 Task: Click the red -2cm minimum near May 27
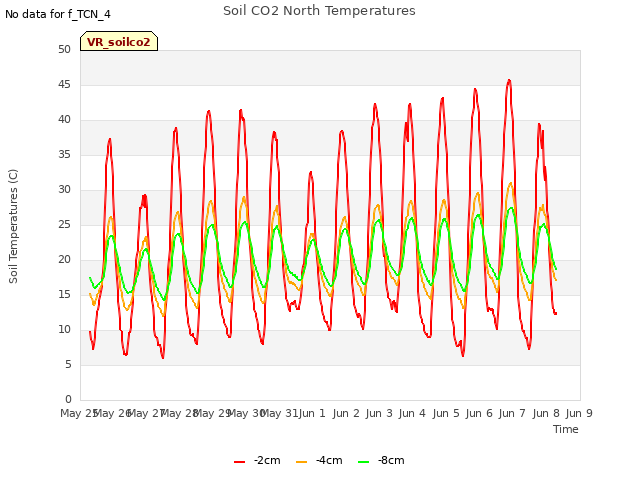tap(163, 358)
